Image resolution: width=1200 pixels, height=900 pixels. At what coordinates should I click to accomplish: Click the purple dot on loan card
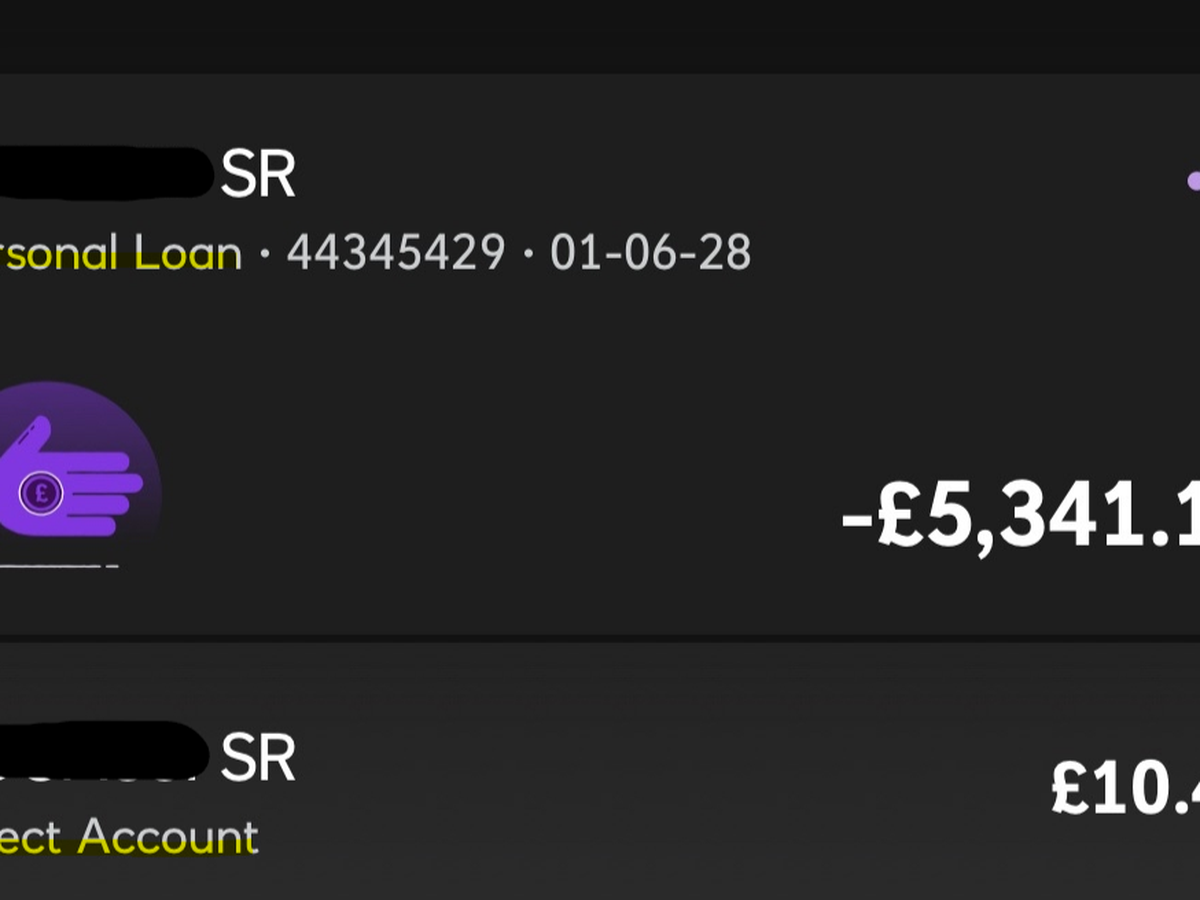(1192, 181)
